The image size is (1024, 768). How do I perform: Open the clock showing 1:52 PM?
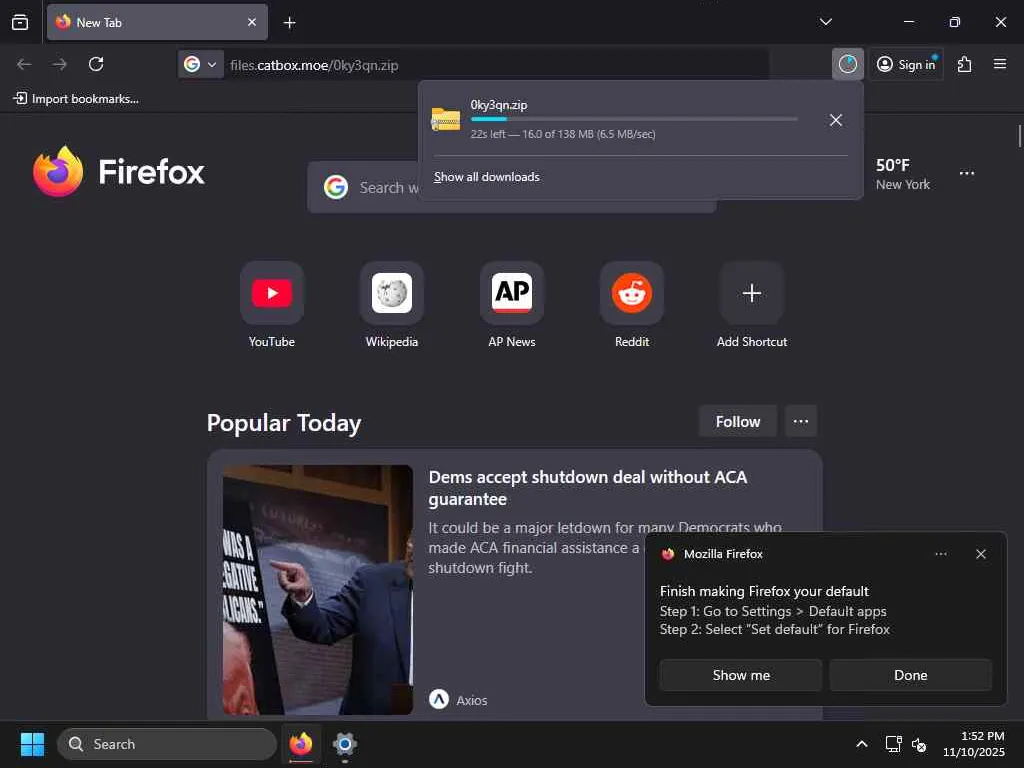[973, 744]
